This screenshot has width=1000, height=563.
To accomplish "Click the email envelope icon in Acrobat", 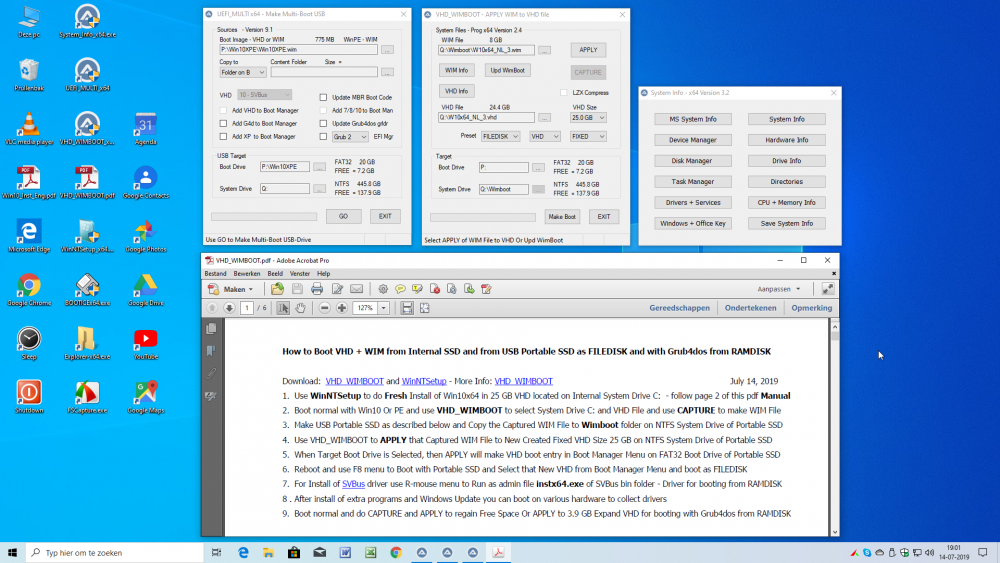I will (x=357, y=289).
